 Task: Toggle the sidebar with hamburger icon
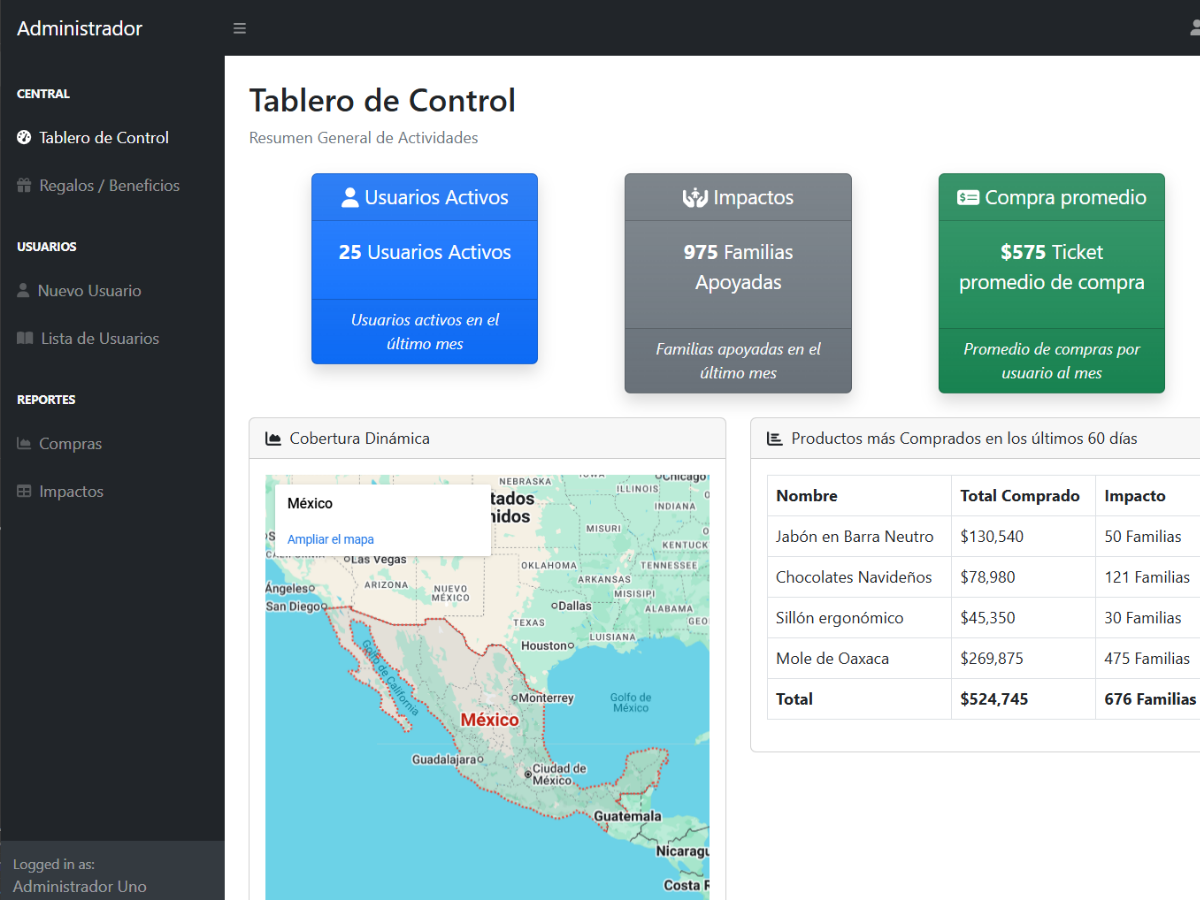coord(240,28)
